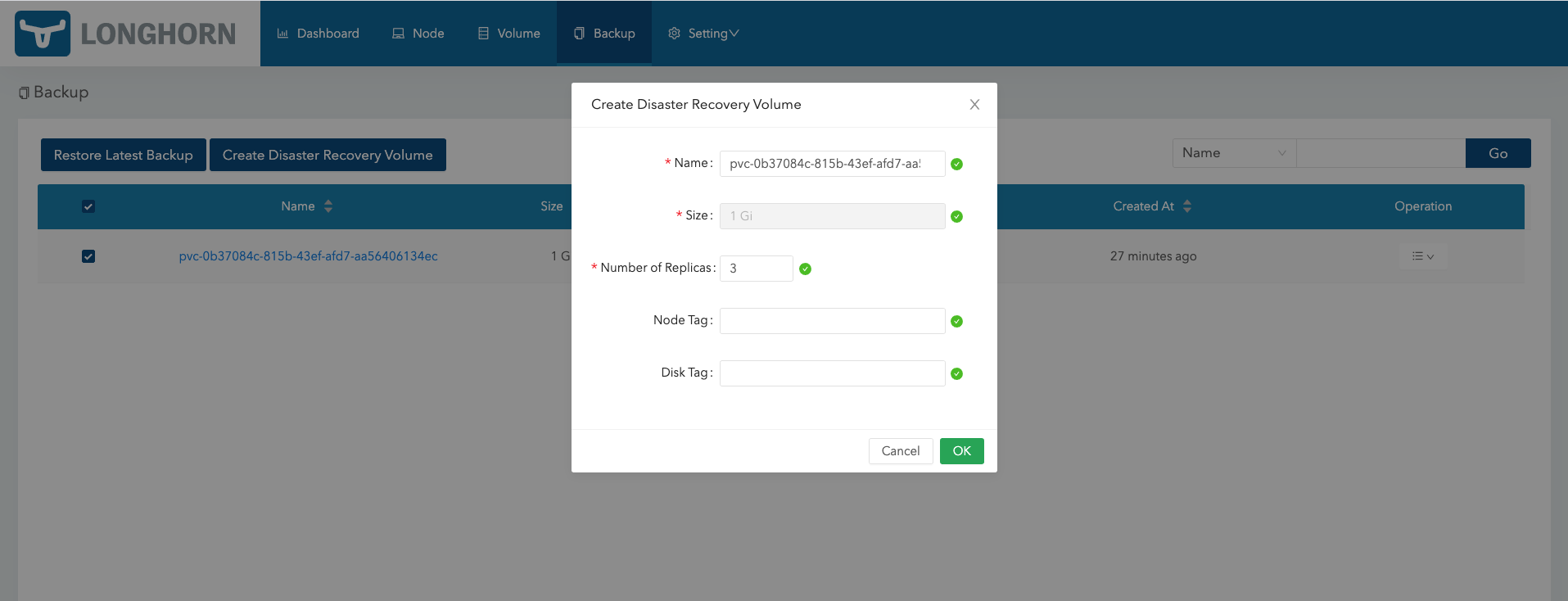This screenshot has height=601, width=1568.
Task: Click the green validation check beside Size field
Action: click(956, 216)
